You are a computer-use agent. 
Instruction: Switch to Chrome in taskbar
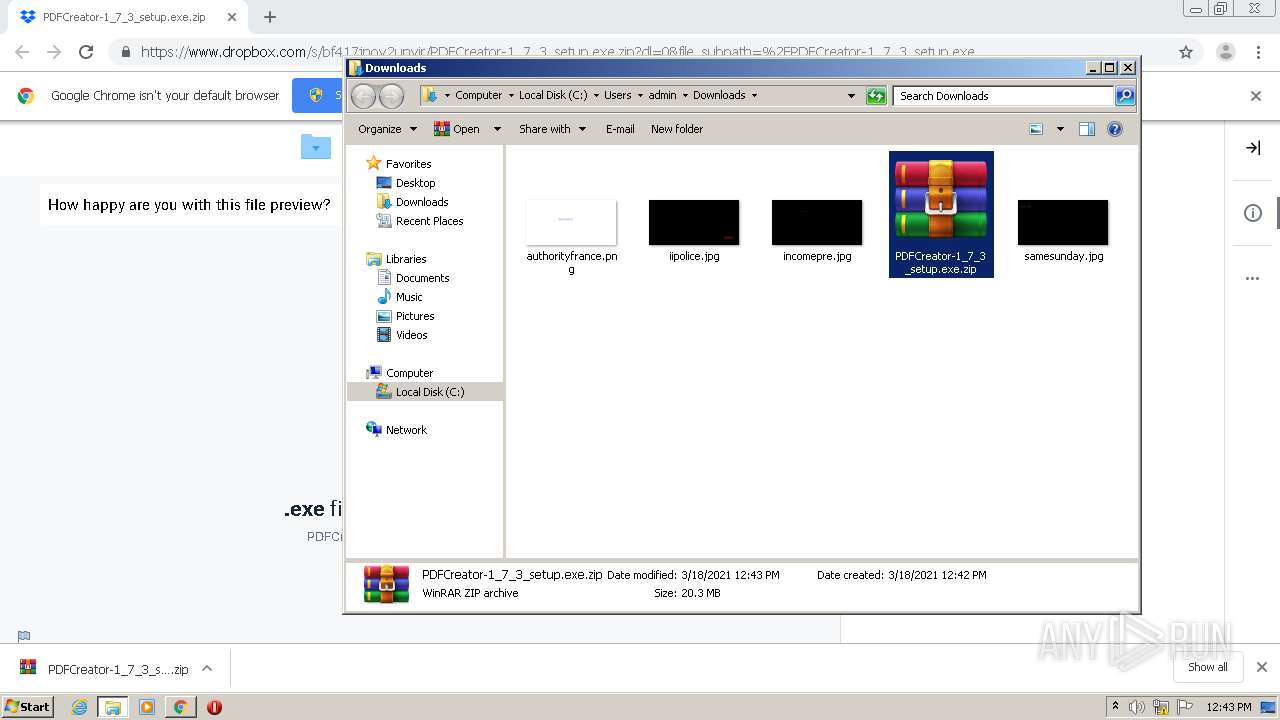click(180, 707)
